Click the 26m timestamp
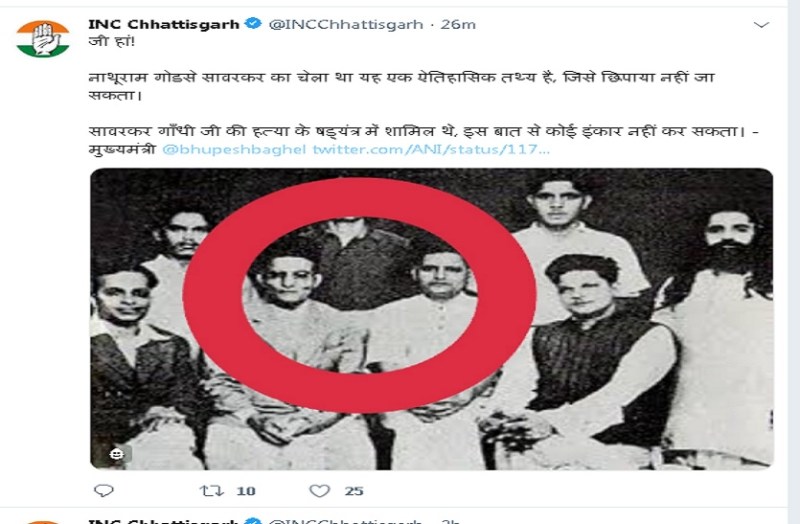800x524 pixels. (x=458, y=24)
